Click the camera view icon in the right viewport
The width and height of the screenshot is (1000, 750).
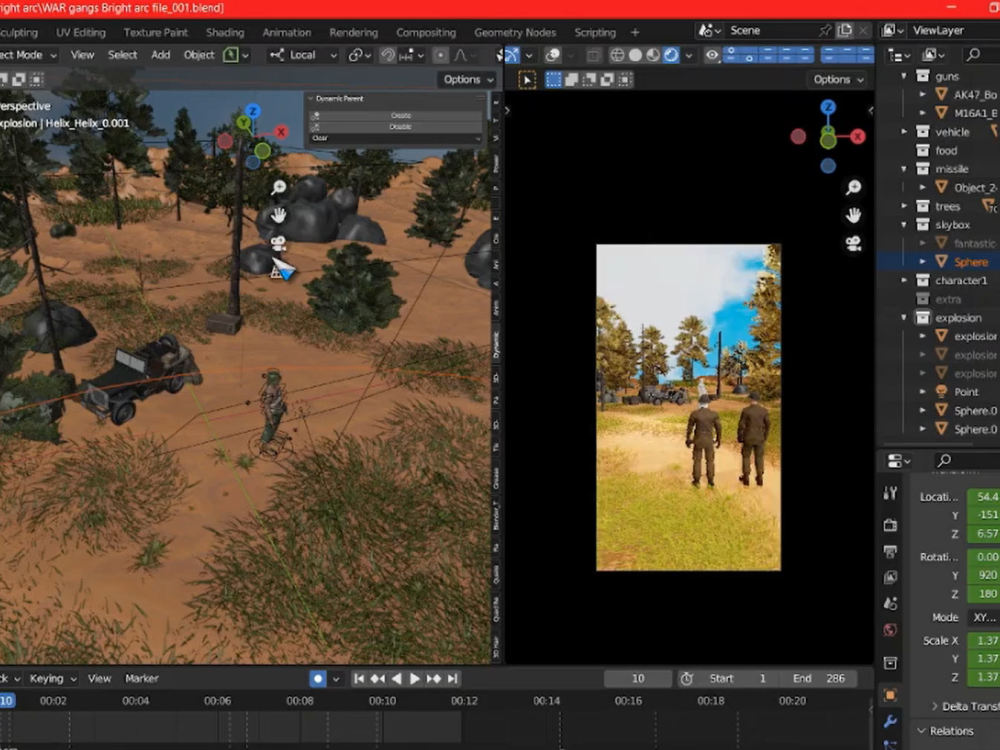[x=853, y=243]
